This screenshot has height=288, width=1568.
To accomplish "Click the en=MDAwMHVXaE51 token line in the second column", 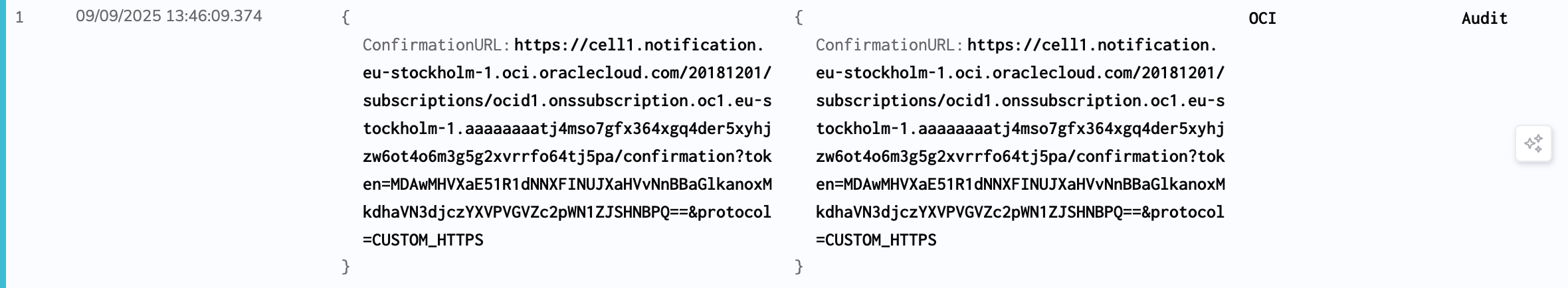I will point(1020,184).
